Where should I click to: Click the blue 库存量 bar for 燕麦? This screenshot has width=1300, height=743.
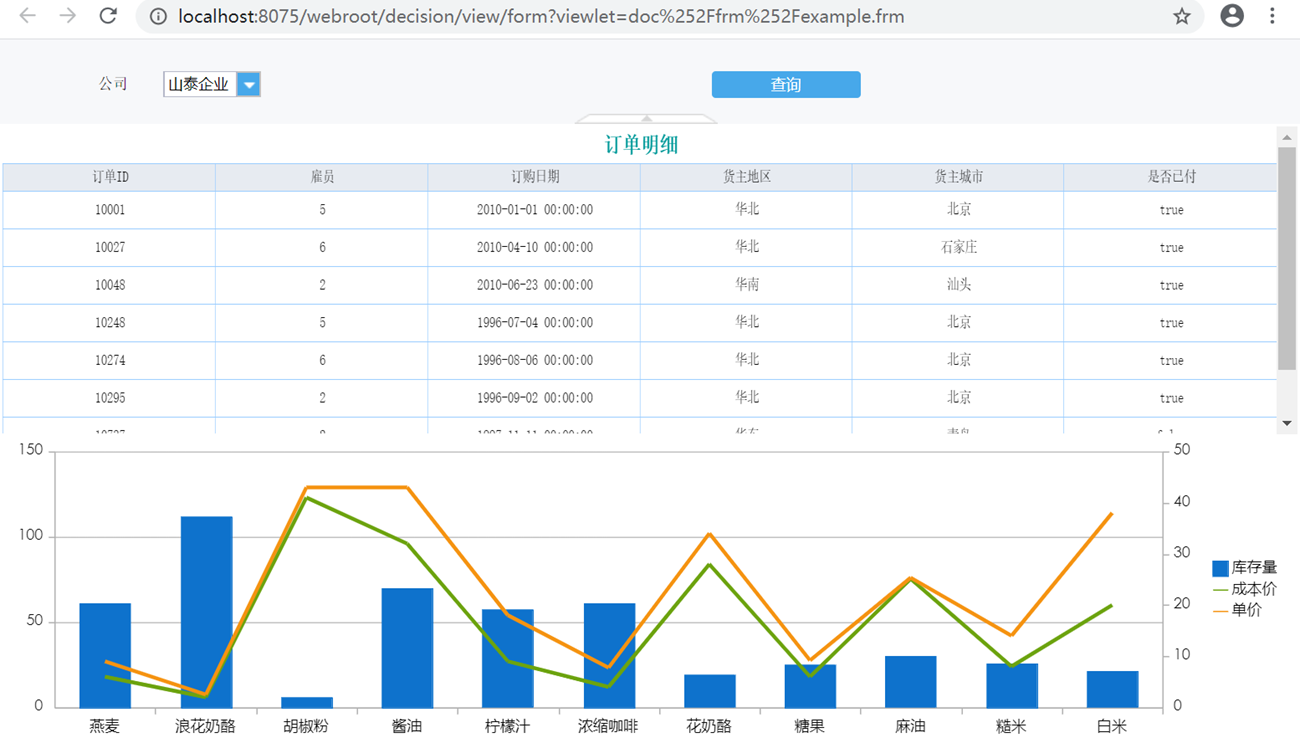[105, 655]
